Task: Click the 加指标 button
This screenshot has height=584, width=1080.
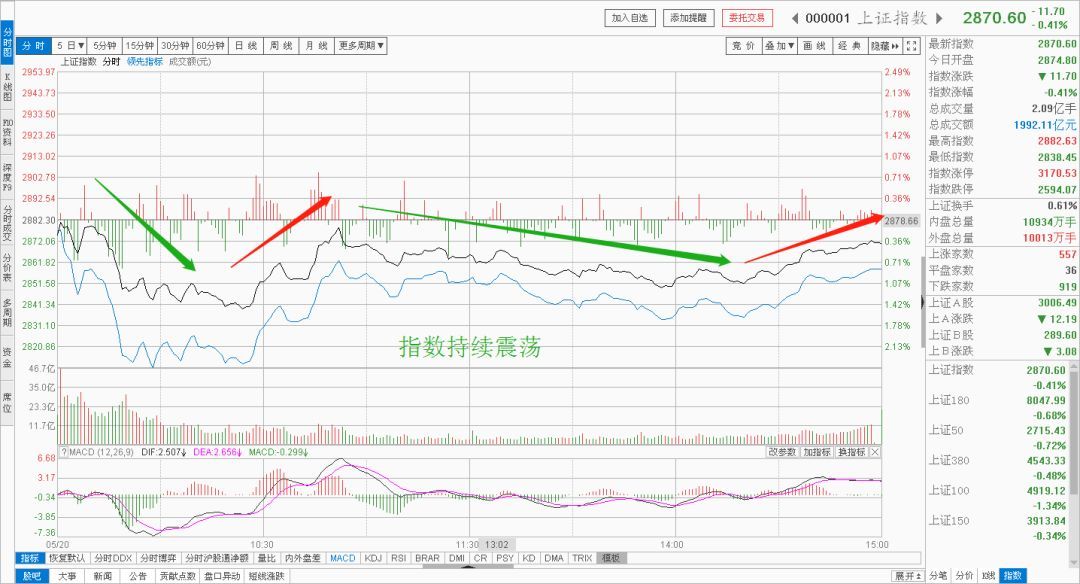Action: [816, 452]
